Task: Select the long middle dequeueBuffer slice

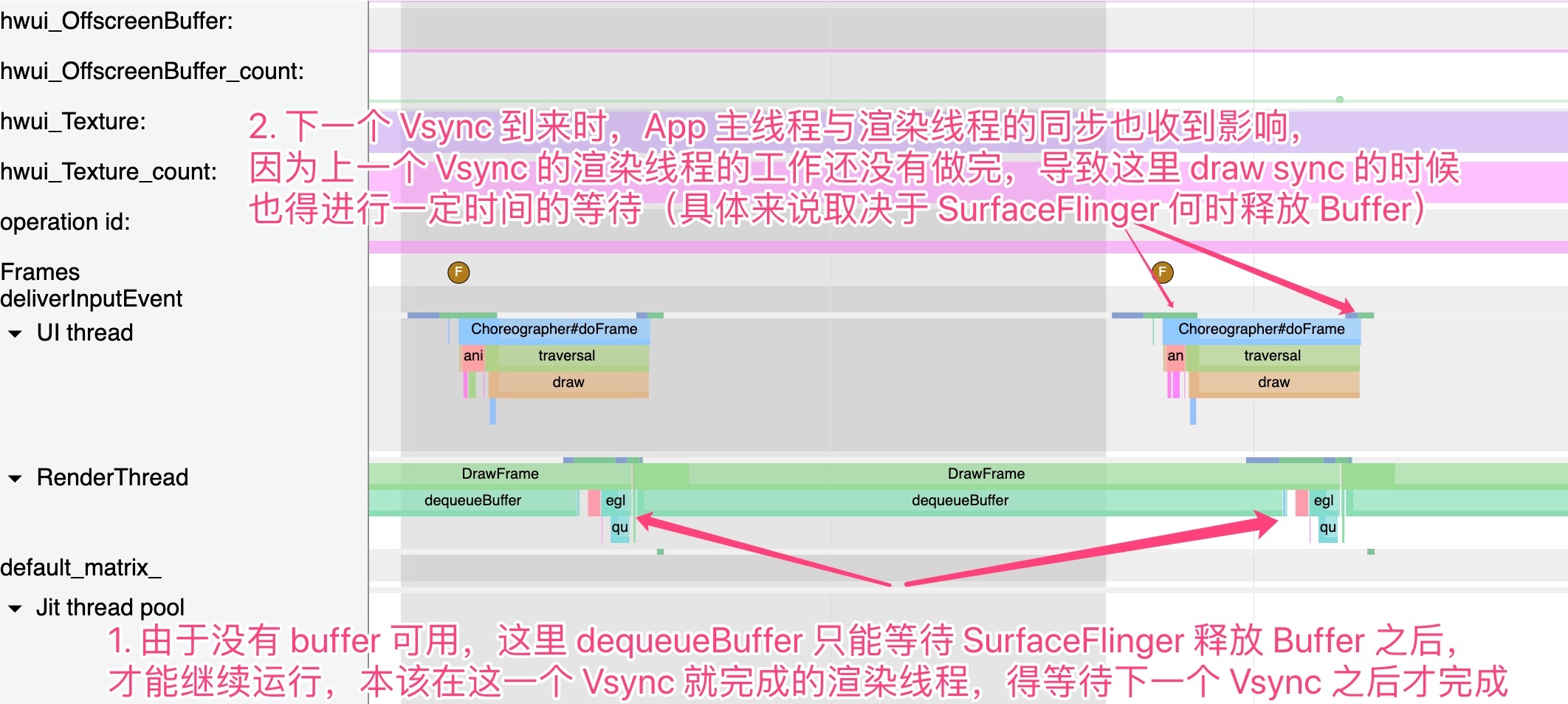Action: (960, 501)
